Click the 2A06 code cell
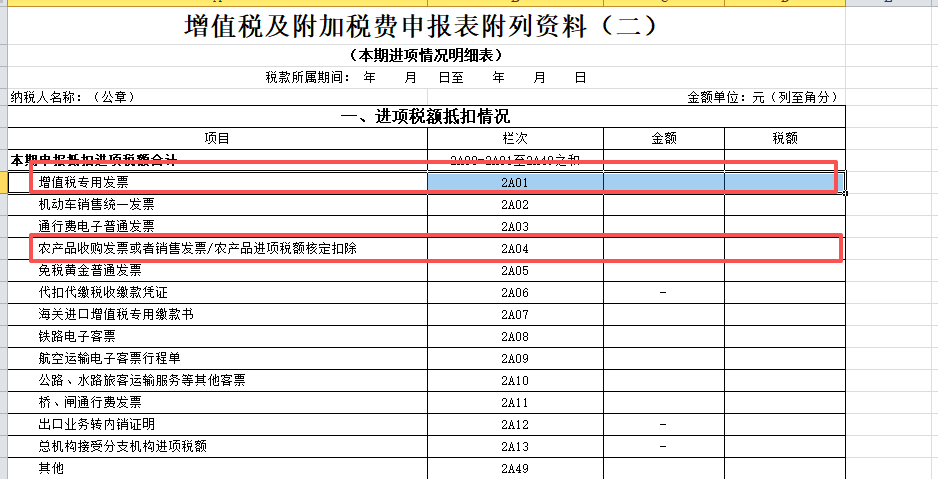This screenshot has width=938, height=479. (515, 293)
